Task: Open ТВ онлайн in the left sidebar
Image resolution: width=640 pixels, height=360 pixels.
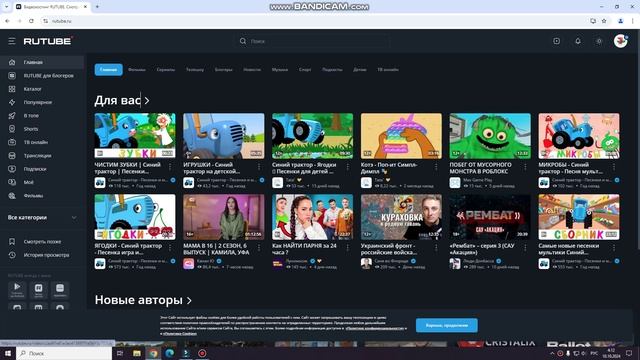Action: pyautogui.click(x=42, y=142)
